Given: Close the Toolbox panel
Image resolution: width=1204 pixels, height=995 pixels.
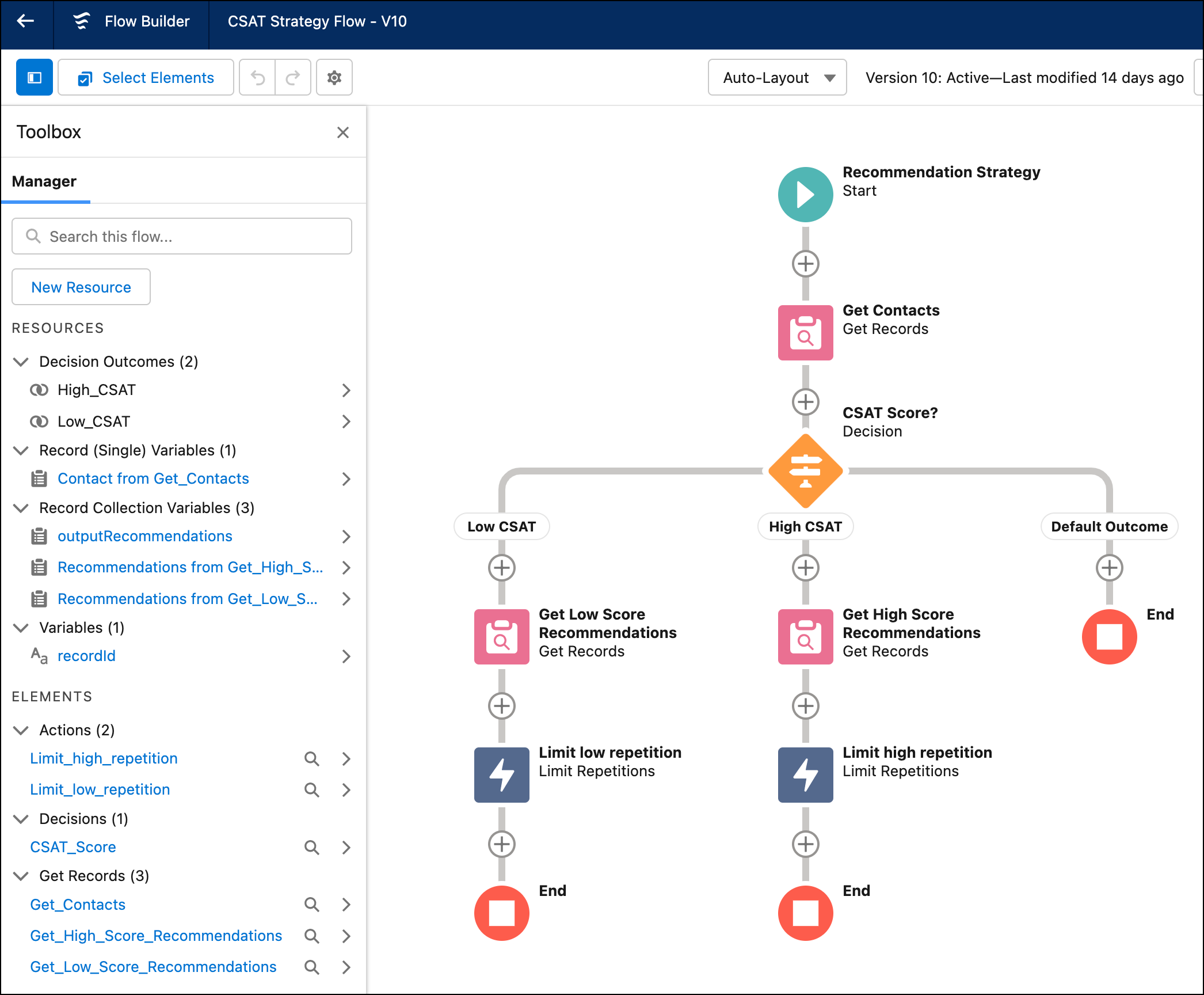Looking at the screenshot, I should click(x=343, y=132).
